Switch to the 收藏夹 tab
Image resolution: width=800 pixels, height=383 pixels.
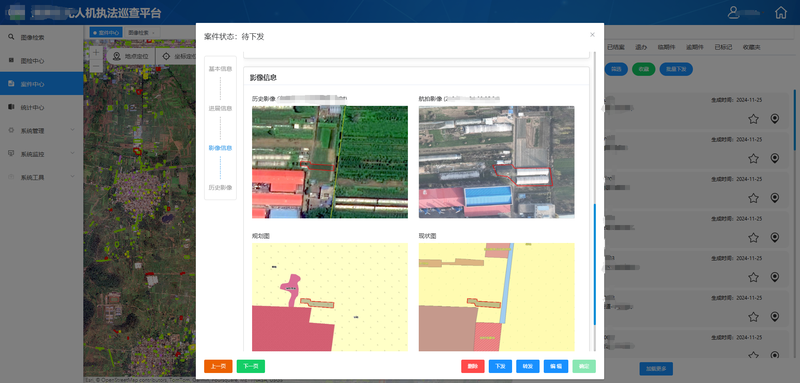[x=752, y=47]
